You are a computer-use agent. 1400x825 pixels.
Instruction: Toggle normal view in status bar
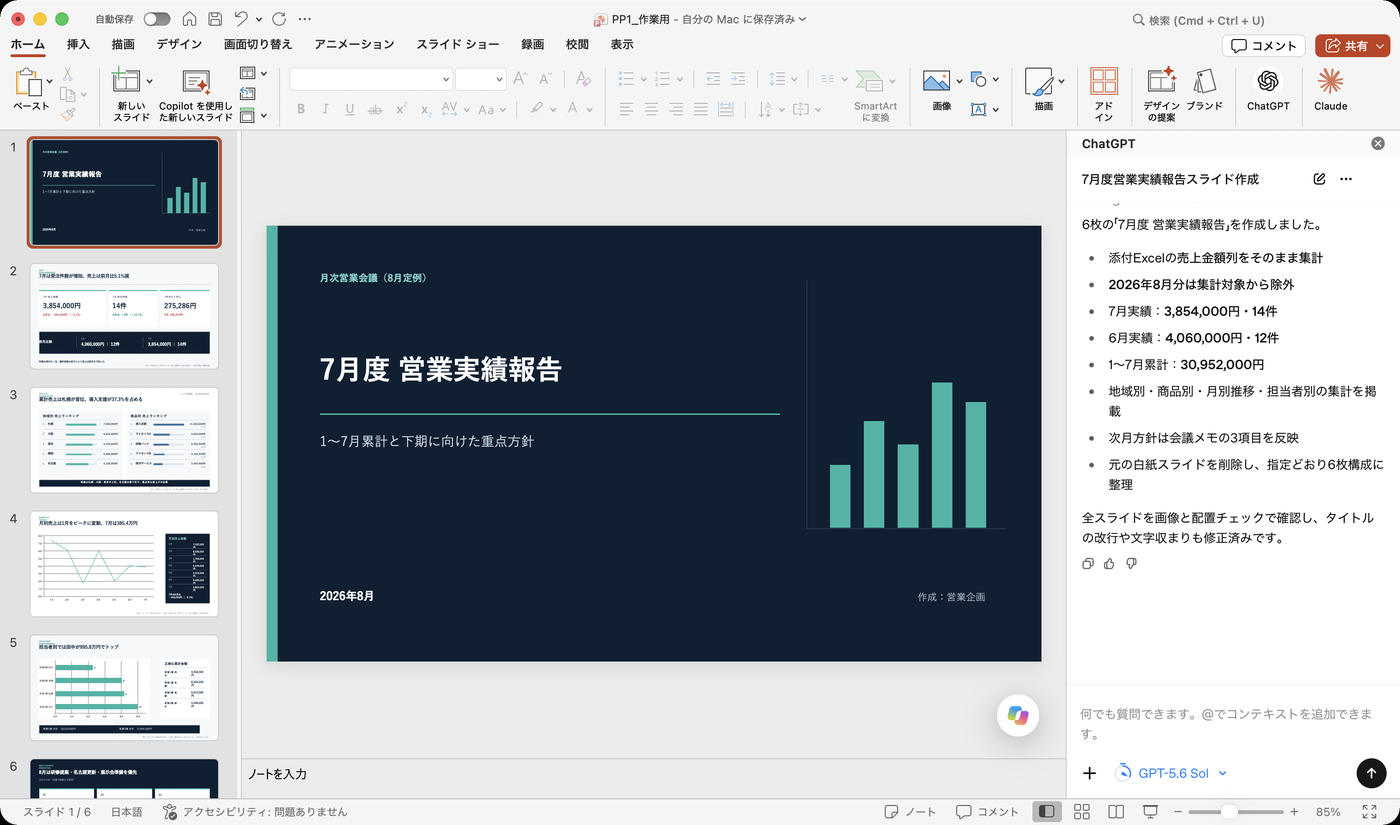click(x=1046, y=812)
